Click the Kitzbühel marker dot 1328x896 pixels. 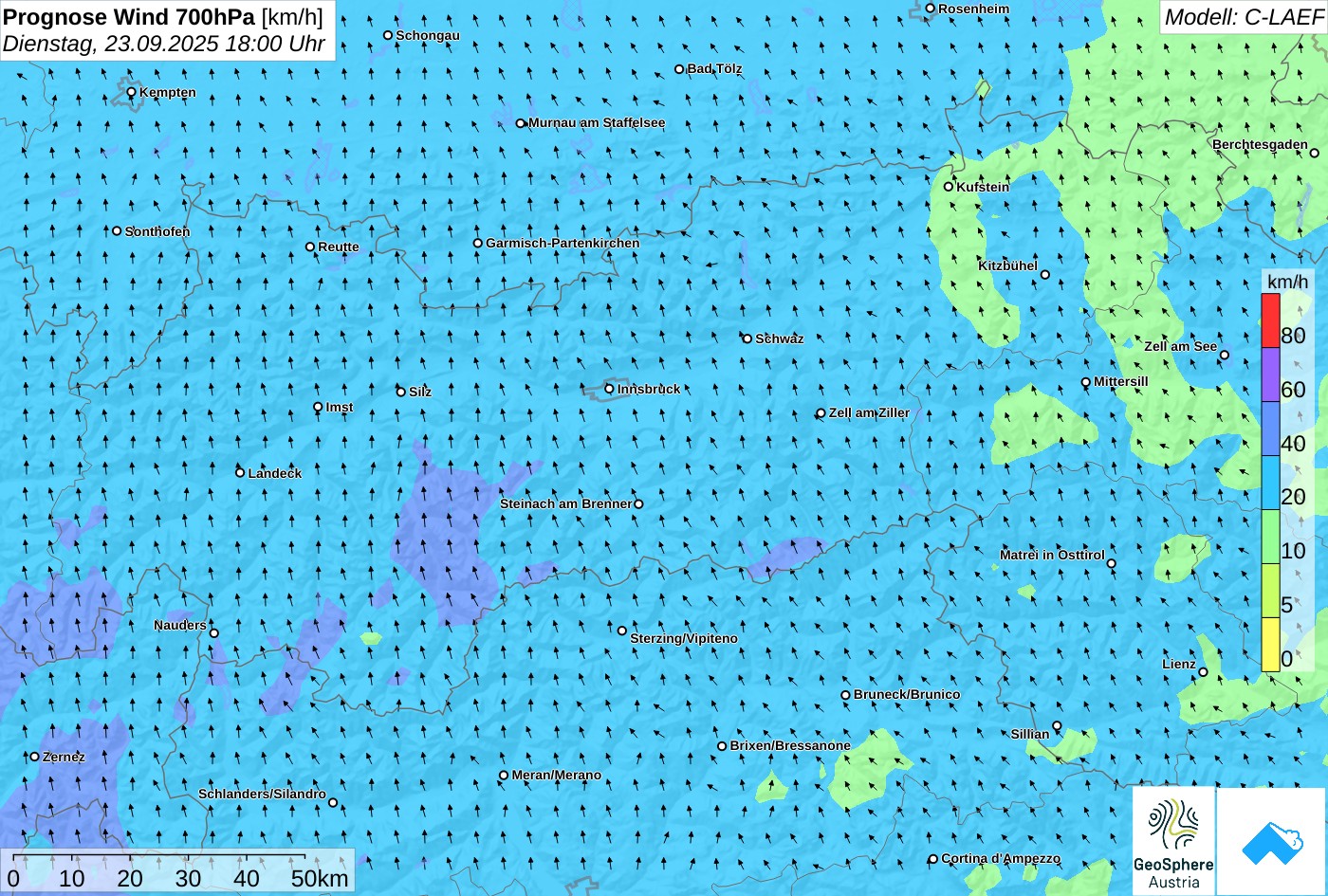(1045, 275)
